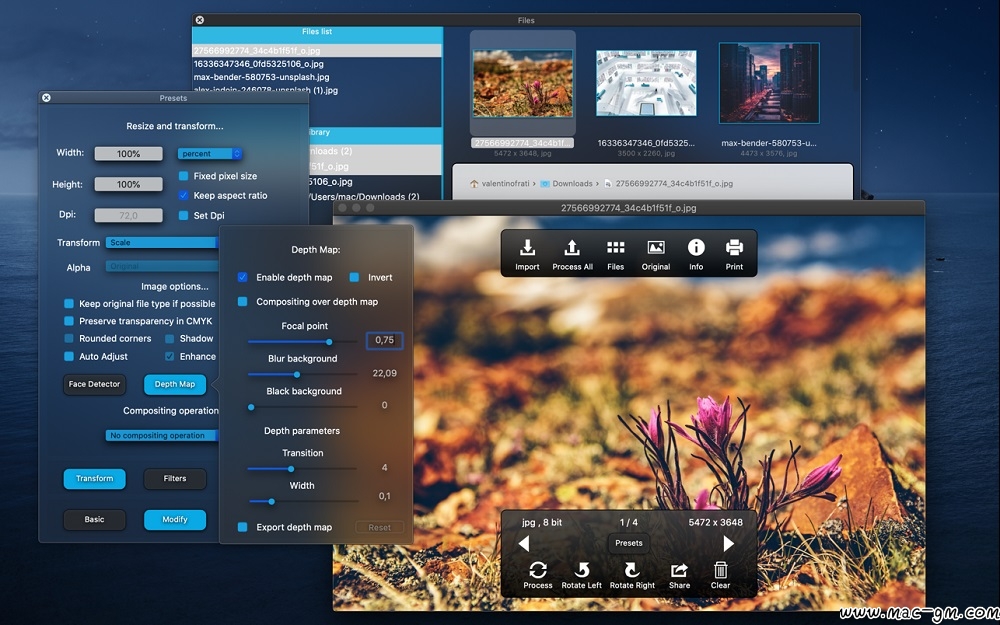
Task: Check Compositing over depth map
Action: pyautogui.click(x=242, y=302)
